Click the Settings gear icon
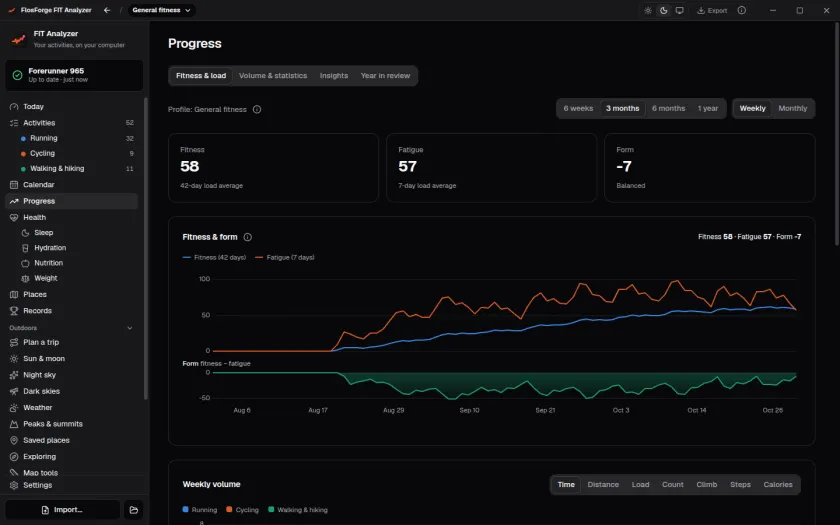This screenshot has width=840, height=525. click(14, 485)
